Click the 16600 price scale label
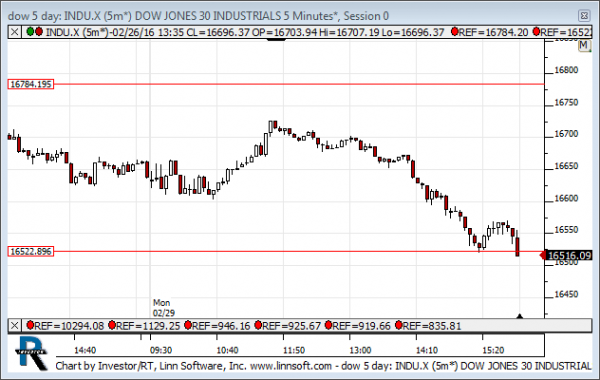 click(x=566, y=198)
